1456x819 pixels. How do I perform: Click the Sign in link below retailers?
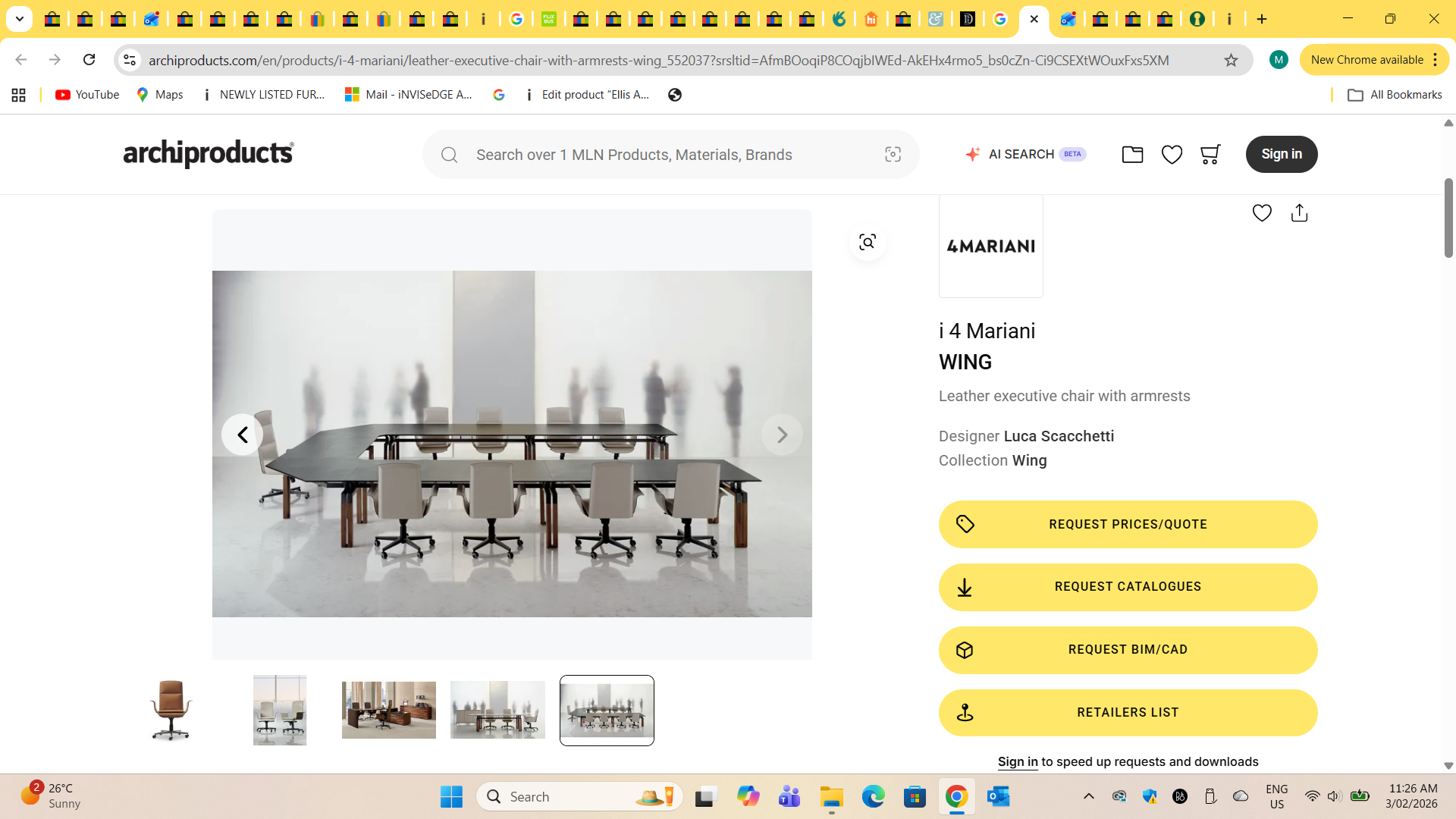pos(1018,761)
